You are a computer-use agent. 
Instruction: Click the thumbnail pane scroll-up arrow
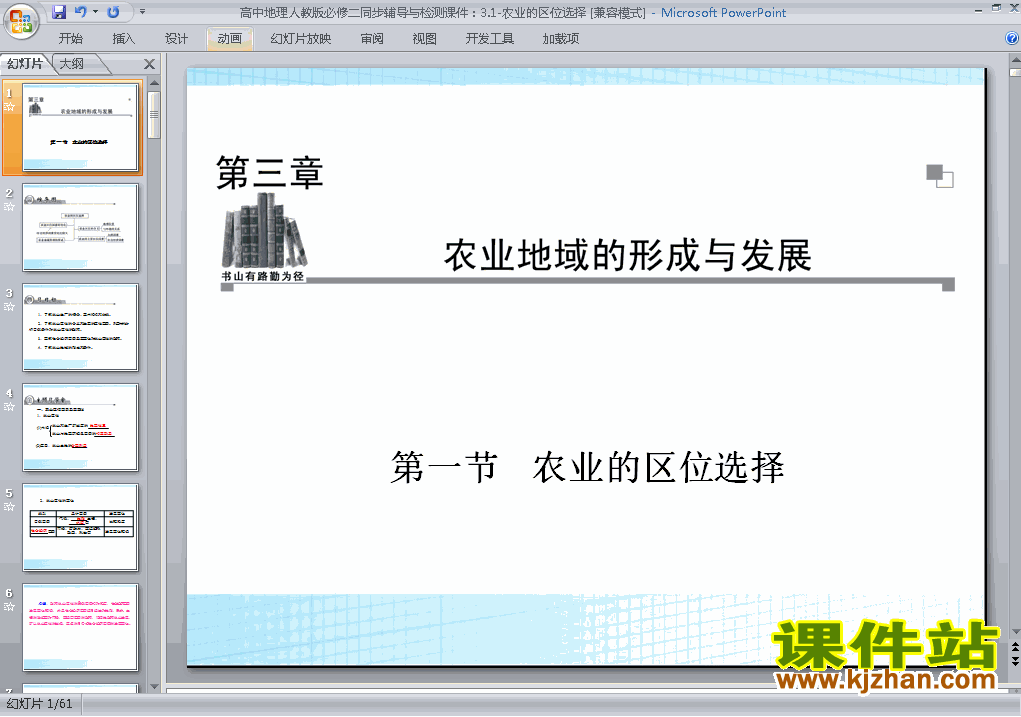(154, 83)
